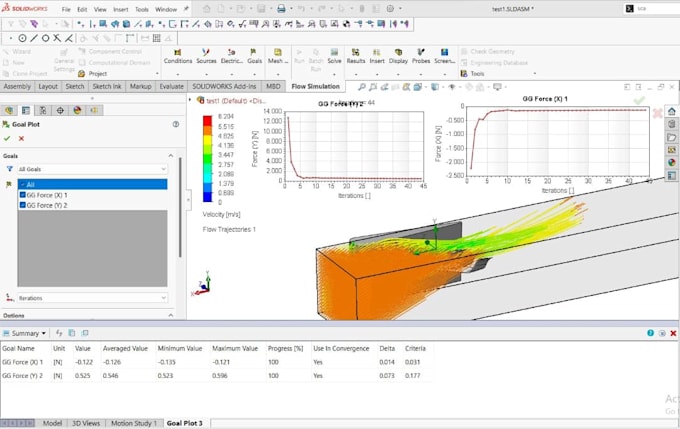
Task: Open the Display tool in the ribbon
Action: (x=398, y=56)
